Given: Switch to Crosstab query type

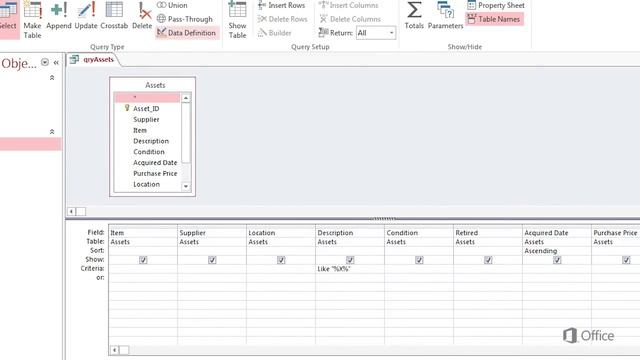Looking at the screenshot, I should pyautogui.click(x=114, y=16).
